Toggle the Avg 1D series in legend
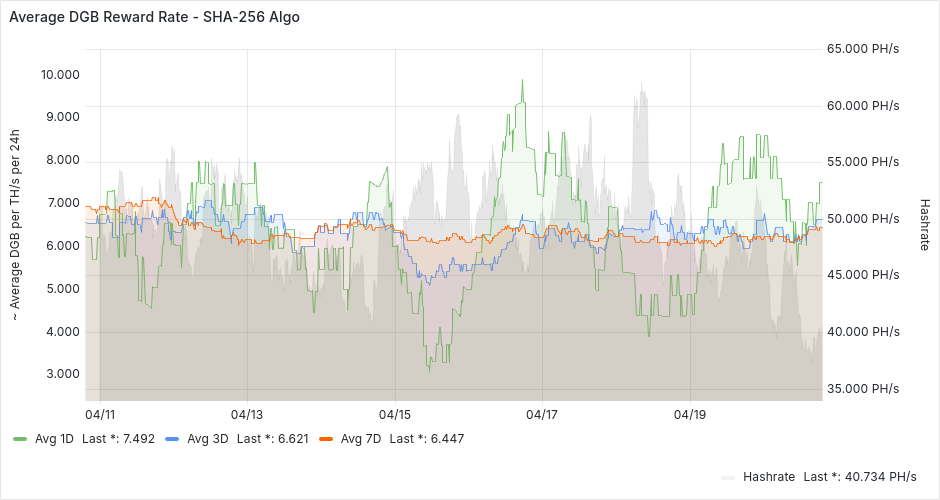The height and width of the screenshot is (500, 940). (x=55, y=439)
